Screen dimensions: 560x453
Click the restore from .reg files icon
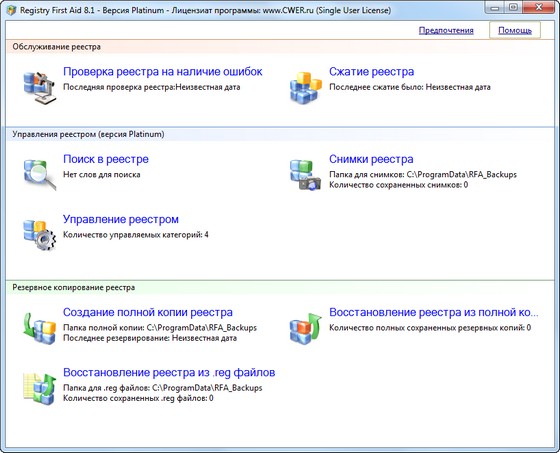click(40, 388)
